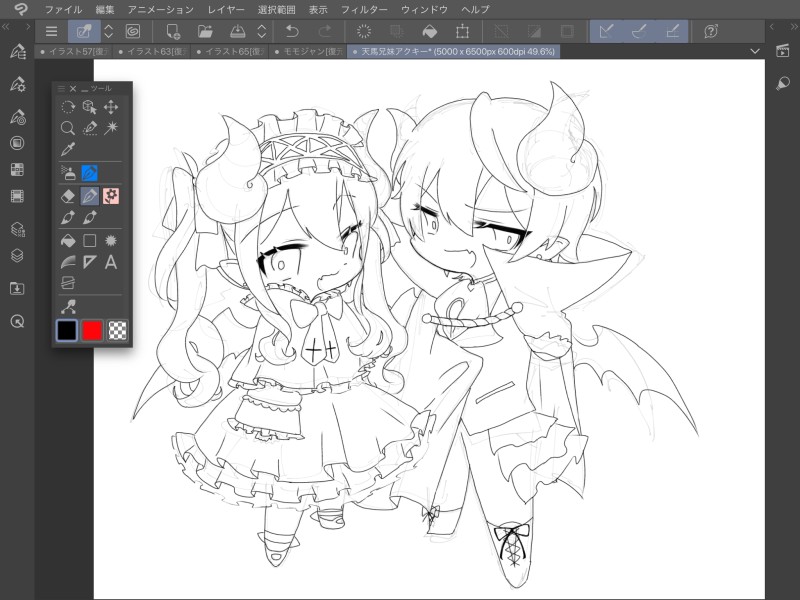Switch to the モモジャン canvas tab
This screenshot has height=600, width=800.
[308, 52]
